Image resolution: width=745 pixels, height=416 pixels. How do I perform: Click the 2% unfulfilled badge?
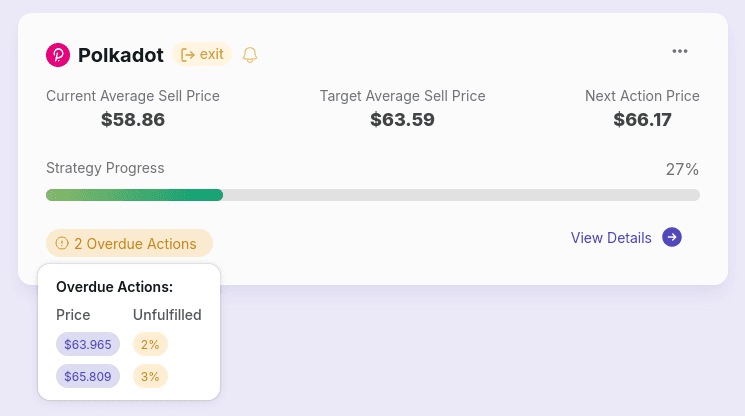pyautogui.click(x=150, y=344)
